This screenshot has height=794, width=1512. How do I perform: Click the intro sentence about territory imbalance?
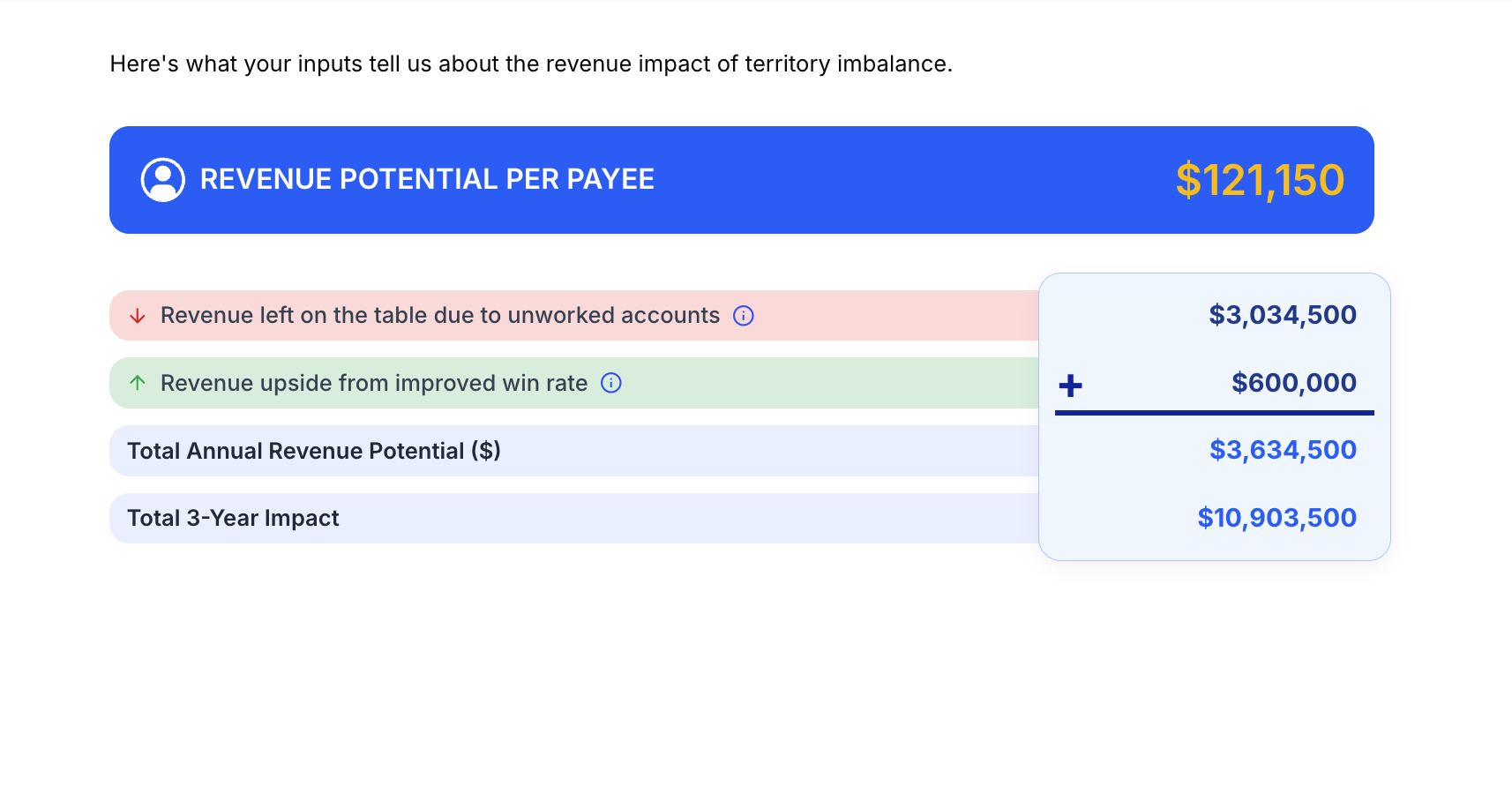531,64
